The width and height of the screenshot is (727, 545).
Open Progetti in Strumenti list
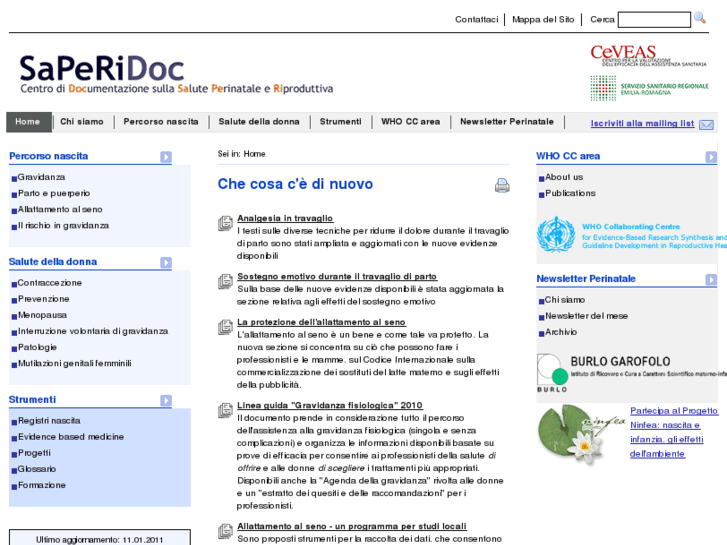(34, 453)
